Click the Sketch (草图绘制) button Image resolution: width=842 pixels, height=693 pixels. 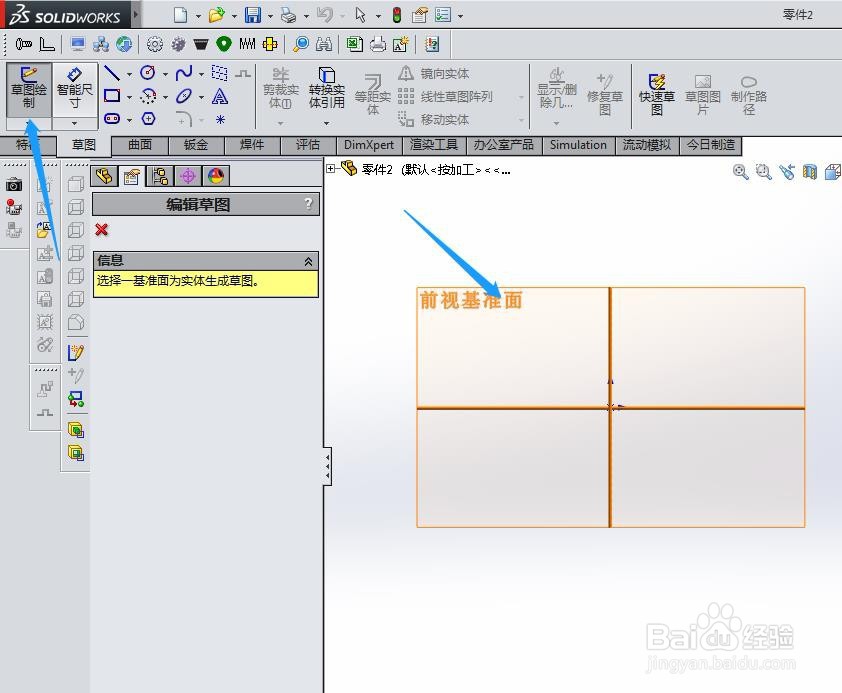[29, 89]
